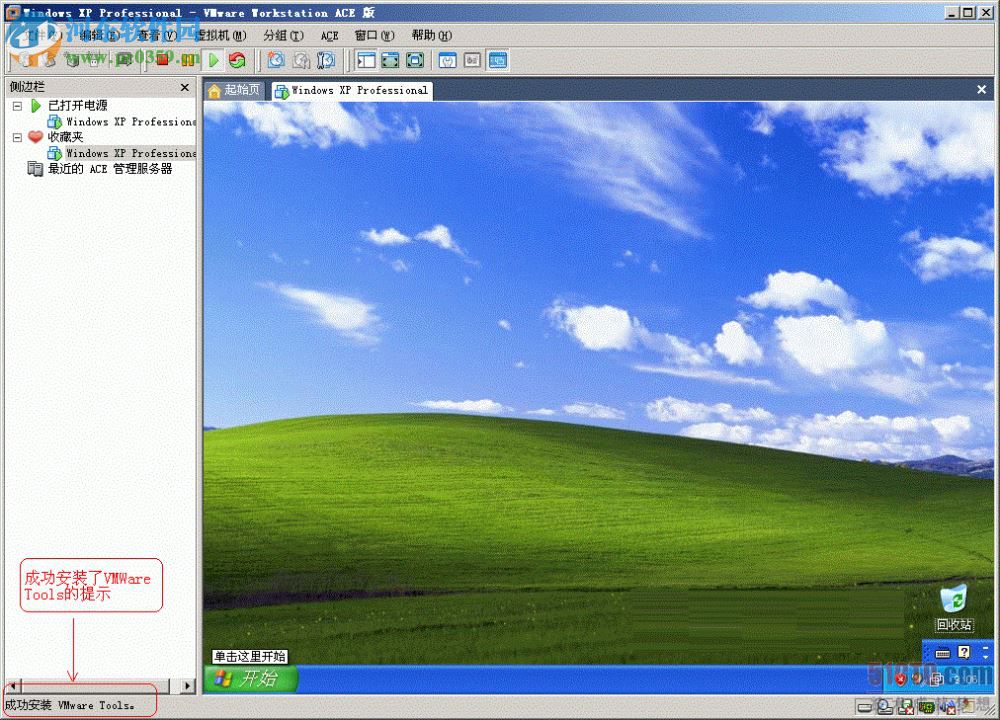This screenshot has width=1000, height=720.
Task: Select the suspend virtual machine icon
Action: click(190, 60)
